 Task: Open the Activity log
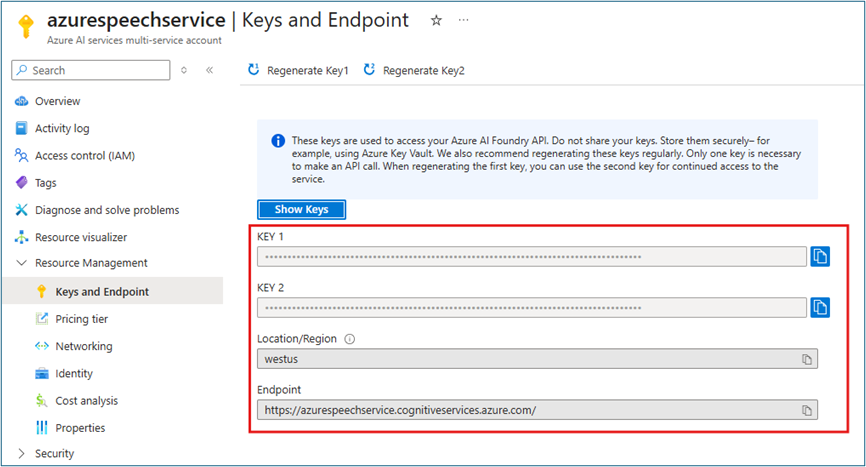click(62, 128)
